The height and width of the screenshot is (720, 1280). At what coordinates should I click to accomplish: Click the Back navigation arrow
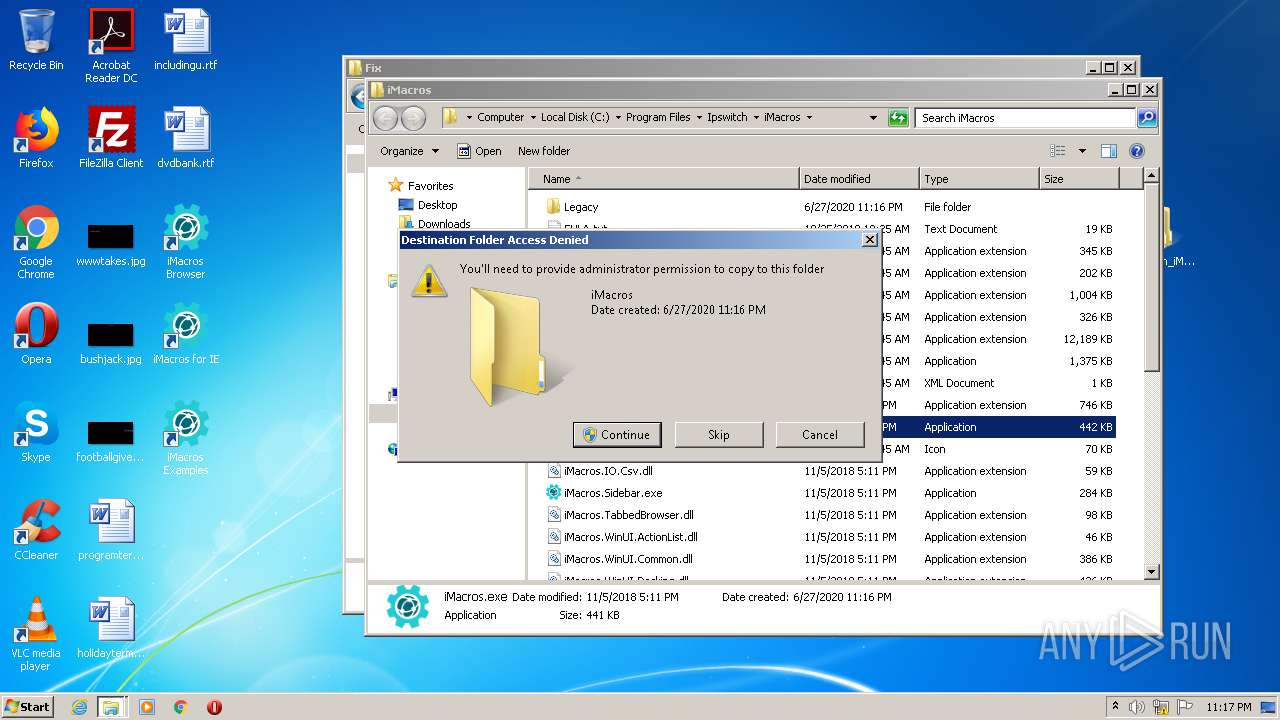click(x=386, y=118)
